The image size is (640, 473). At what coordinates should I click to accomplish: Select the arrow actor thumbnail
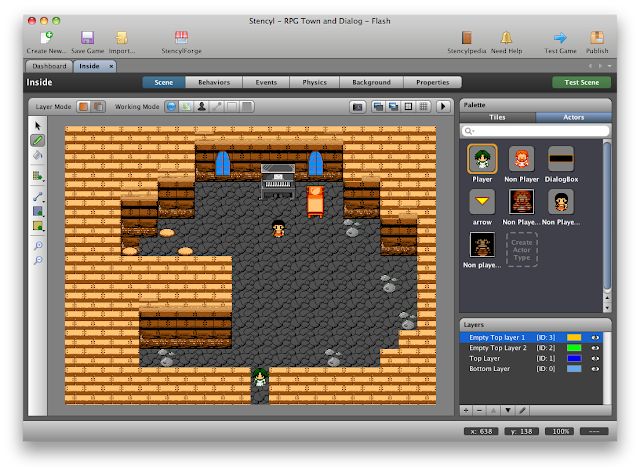482,202
